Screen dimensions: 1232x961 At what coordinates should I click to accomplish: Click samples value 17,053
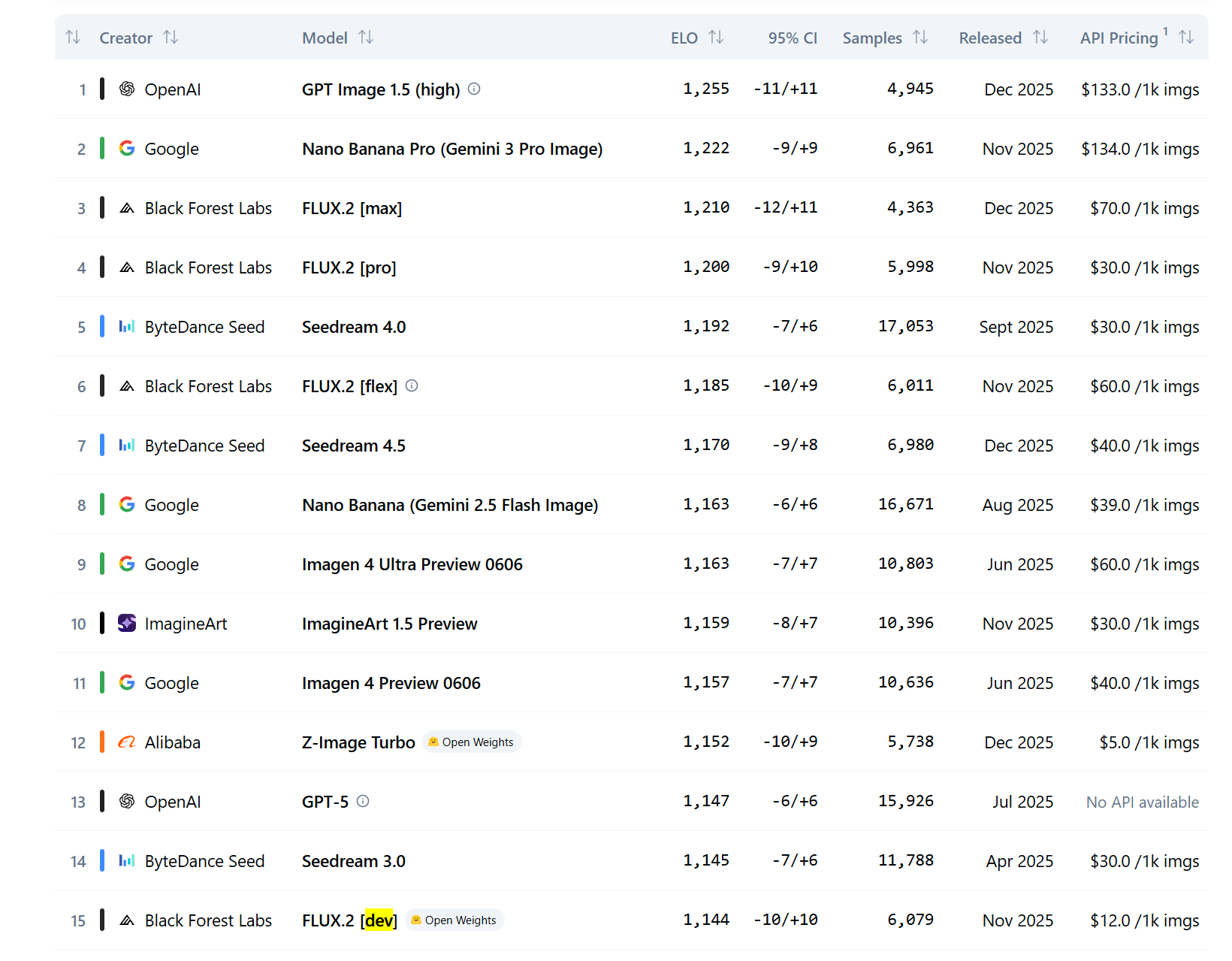[x=906, y=326]
